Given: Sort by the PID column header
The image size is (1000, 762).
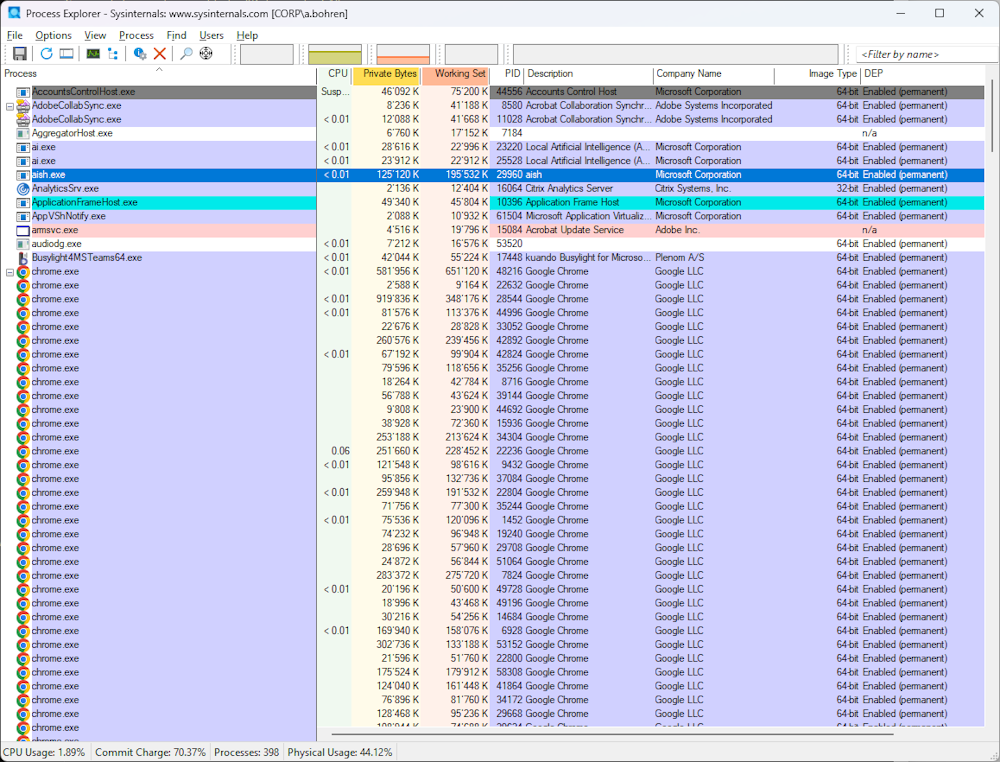Looking at the screenshot, I should pyautogui.click(x=507, y=74).
